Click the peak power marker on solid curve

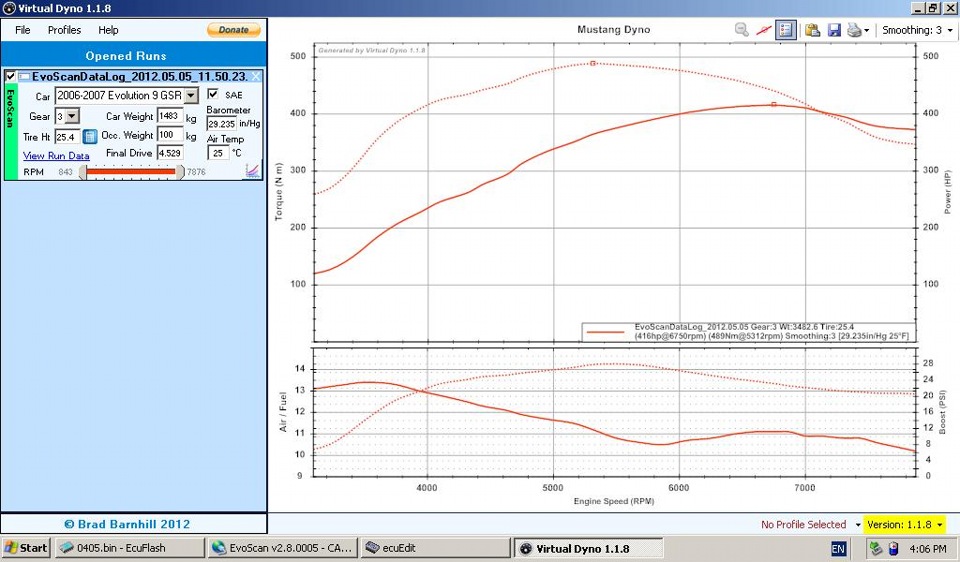tap(774, 105)
